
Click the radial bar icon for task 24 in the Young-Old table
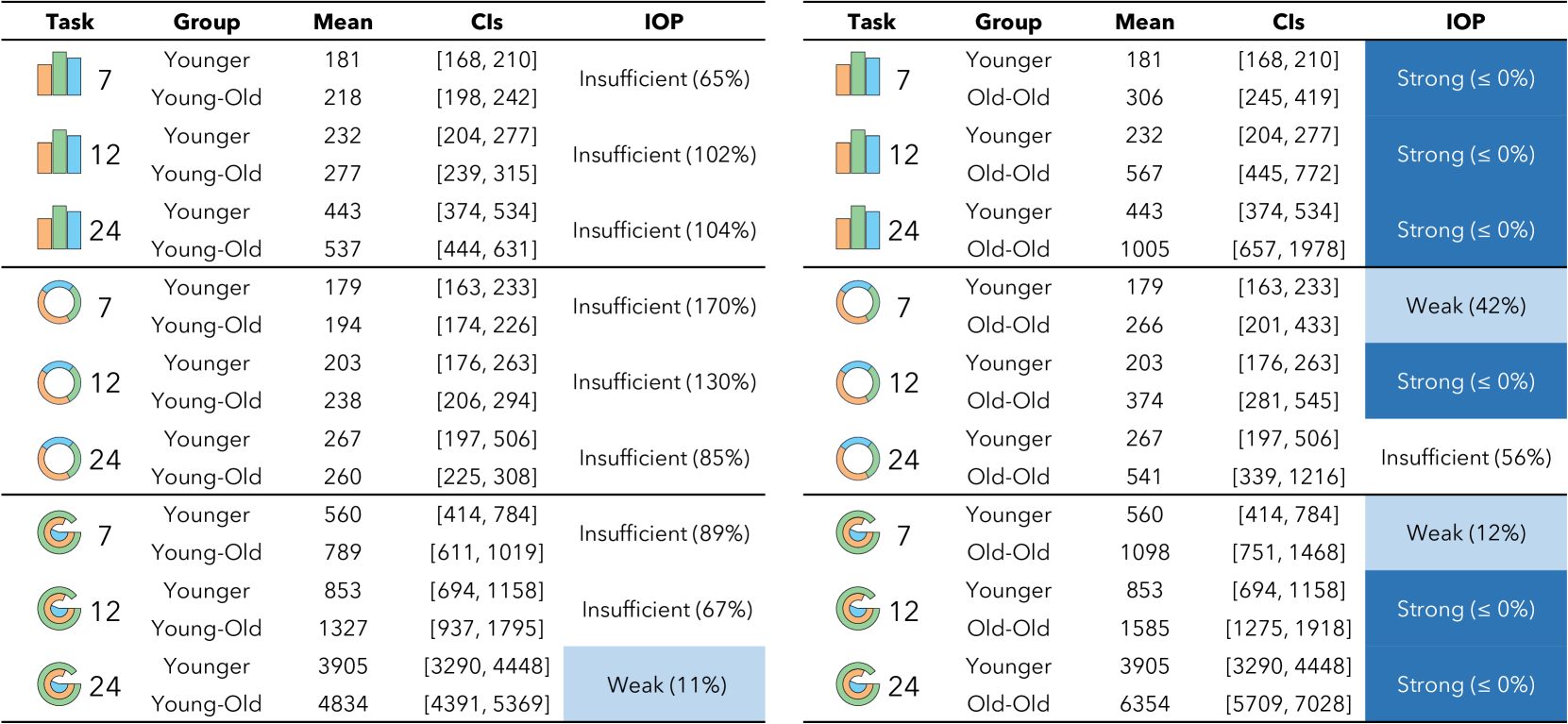(x=59, y=684)
